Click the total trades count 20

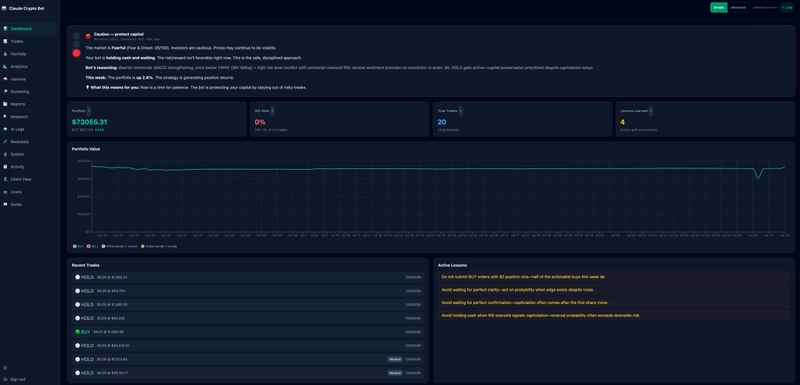coord(442,122)
